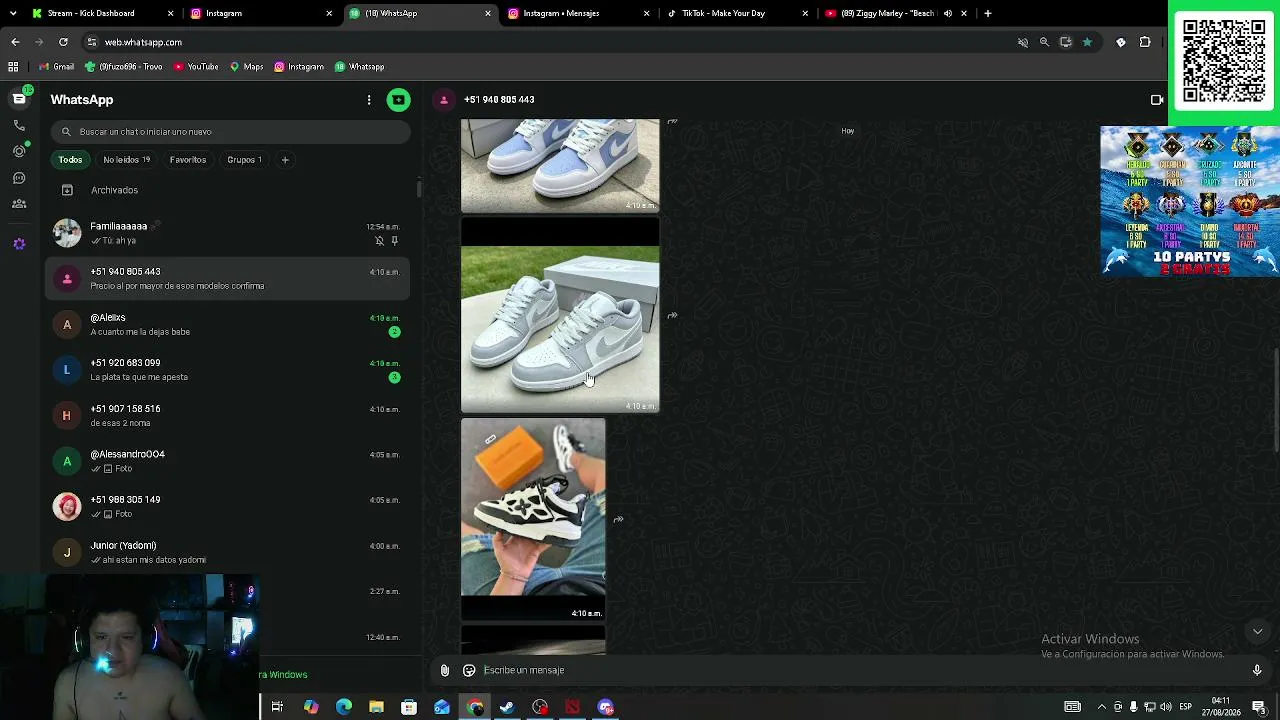Click the purple Meta AI sidebar icon

coord(19,243)
